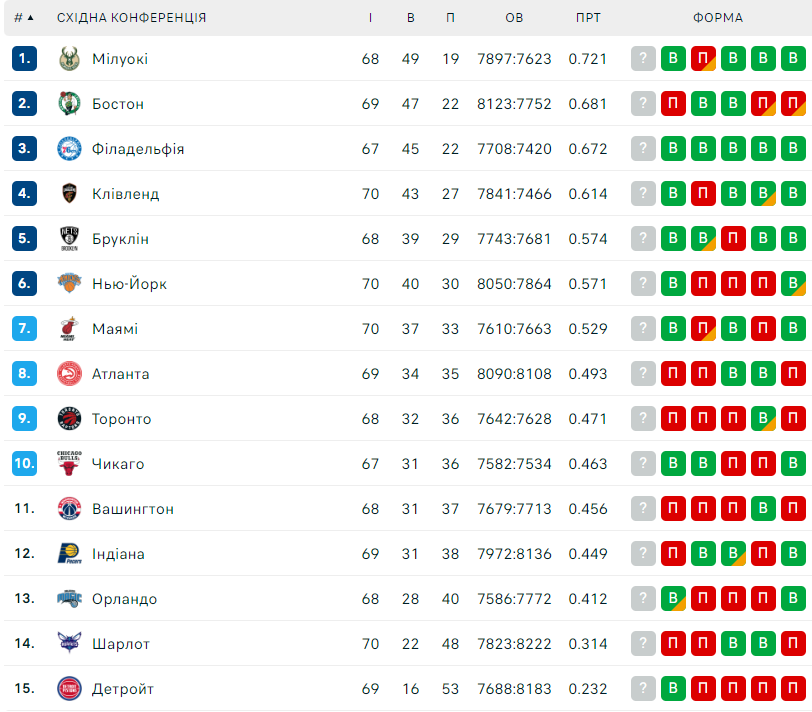Click the Milwaukee Bucks team logo

tap(69, 59)
